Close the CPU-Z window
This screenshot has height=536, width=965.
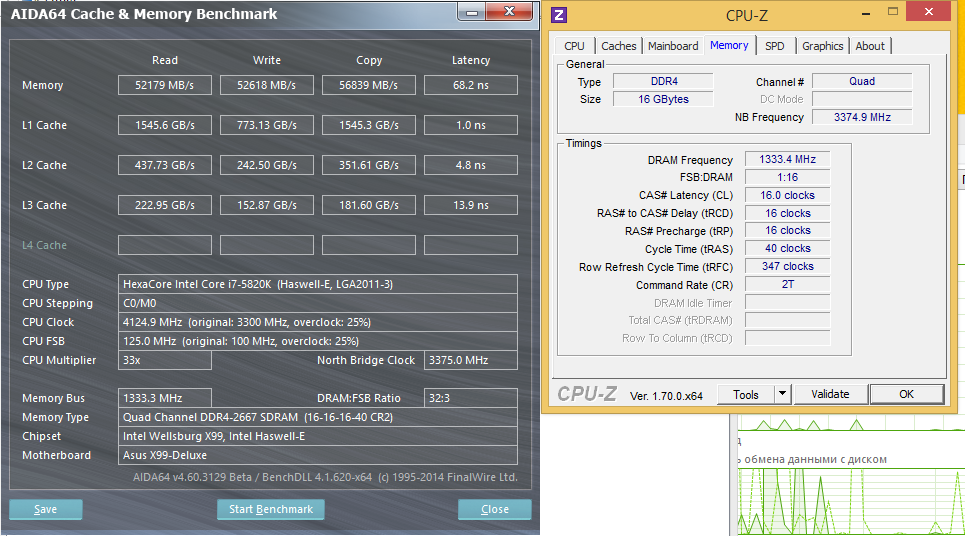pyautogui.click(x=929, y=12)
